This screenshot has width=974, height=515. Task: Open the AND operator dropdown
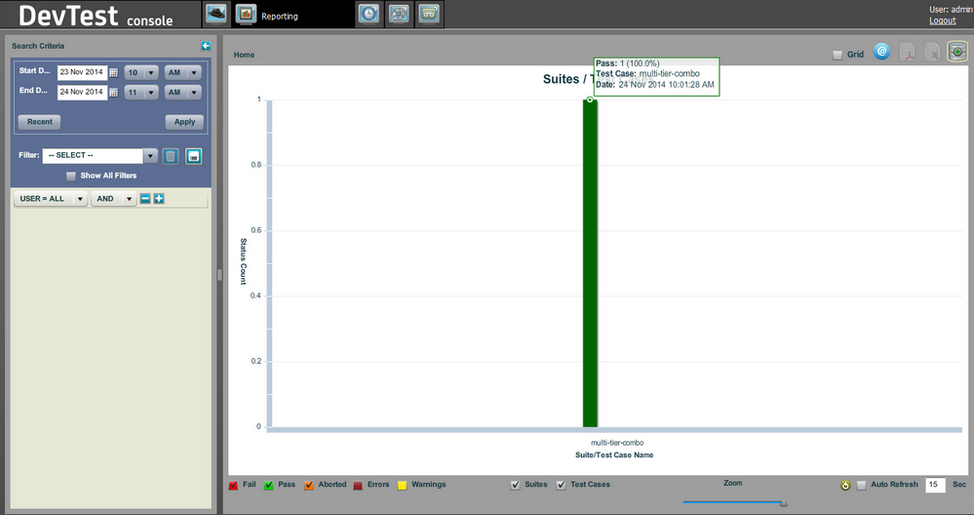(x=114, y=199)
